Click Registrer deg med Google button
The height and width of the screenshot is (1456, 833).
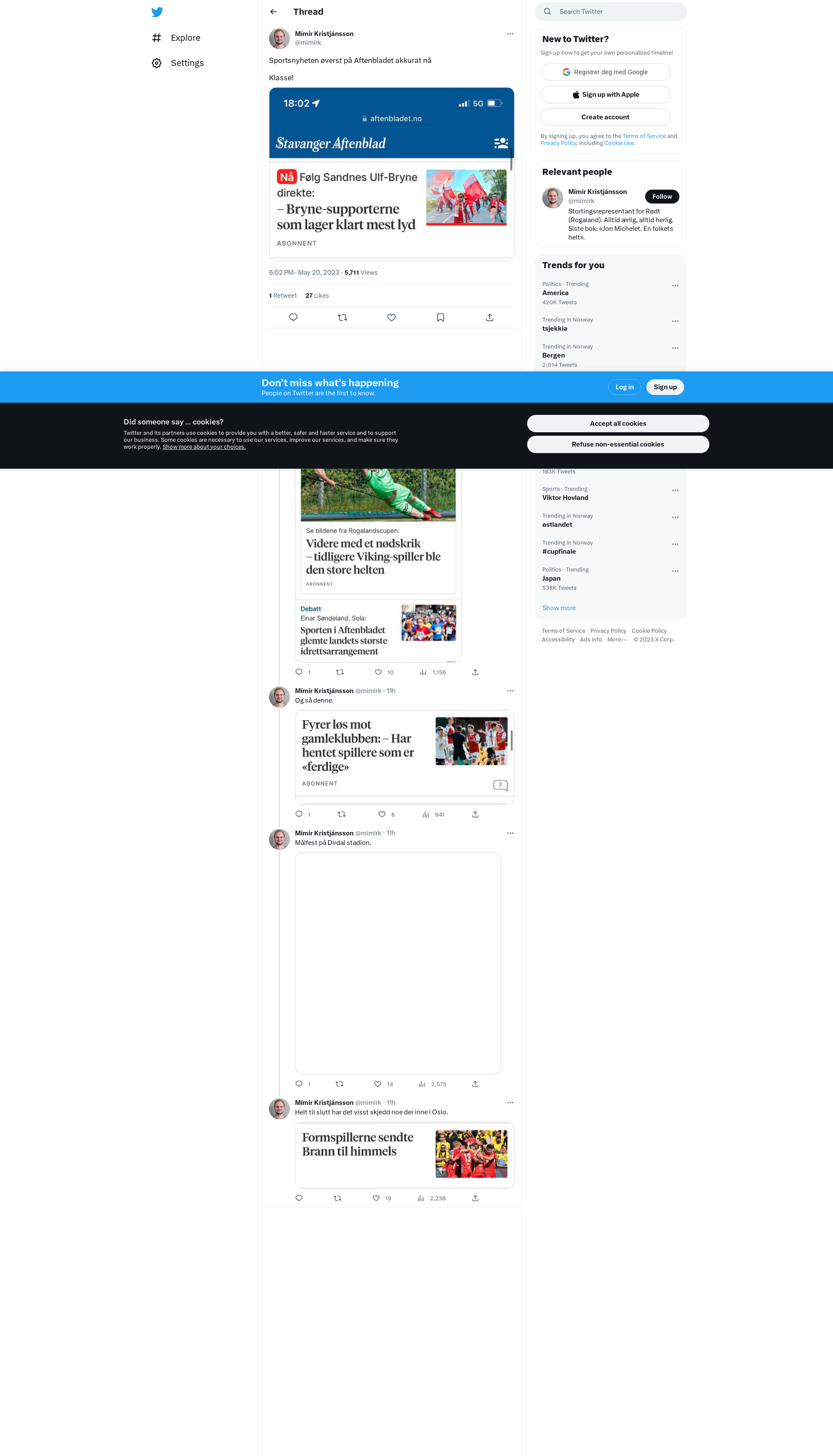click(x=605, y=72)
